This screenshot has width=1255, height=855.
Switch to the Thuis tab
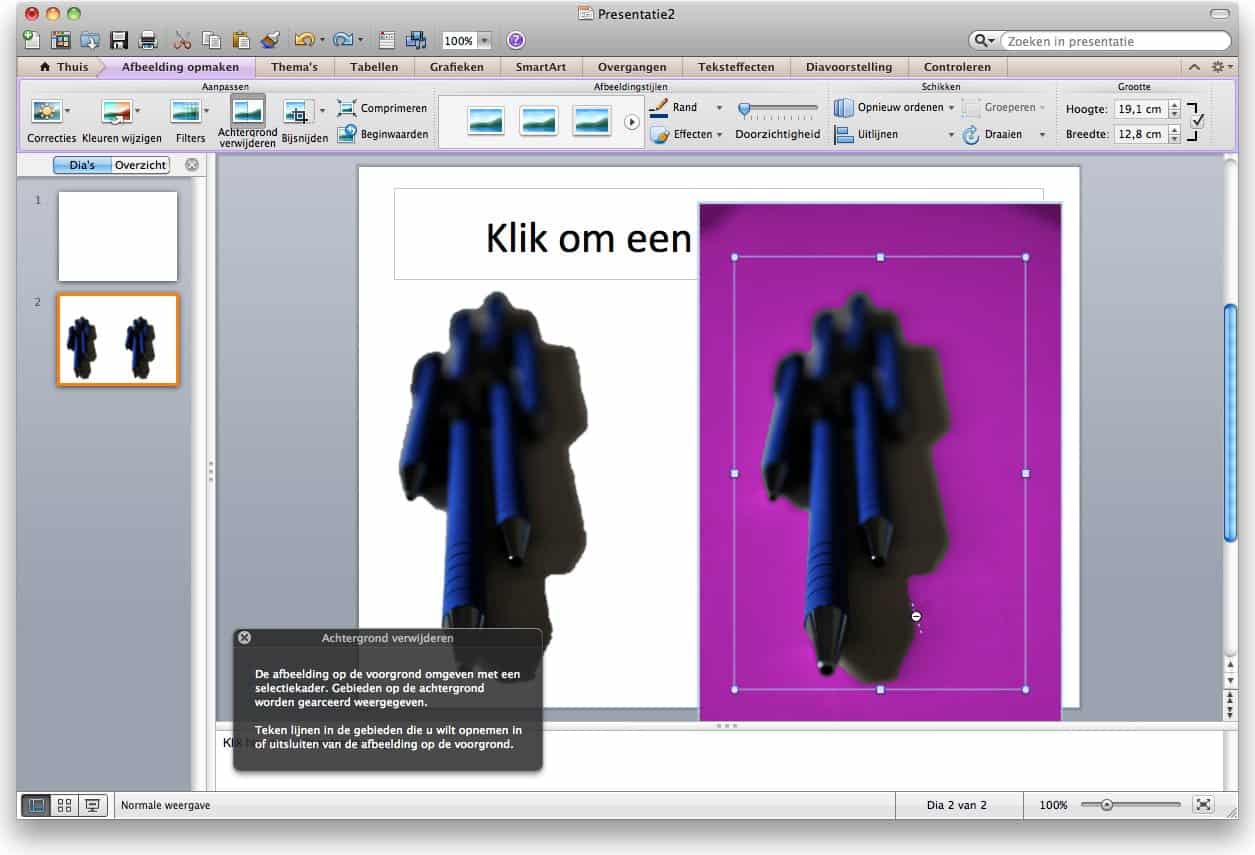[64, 67]
